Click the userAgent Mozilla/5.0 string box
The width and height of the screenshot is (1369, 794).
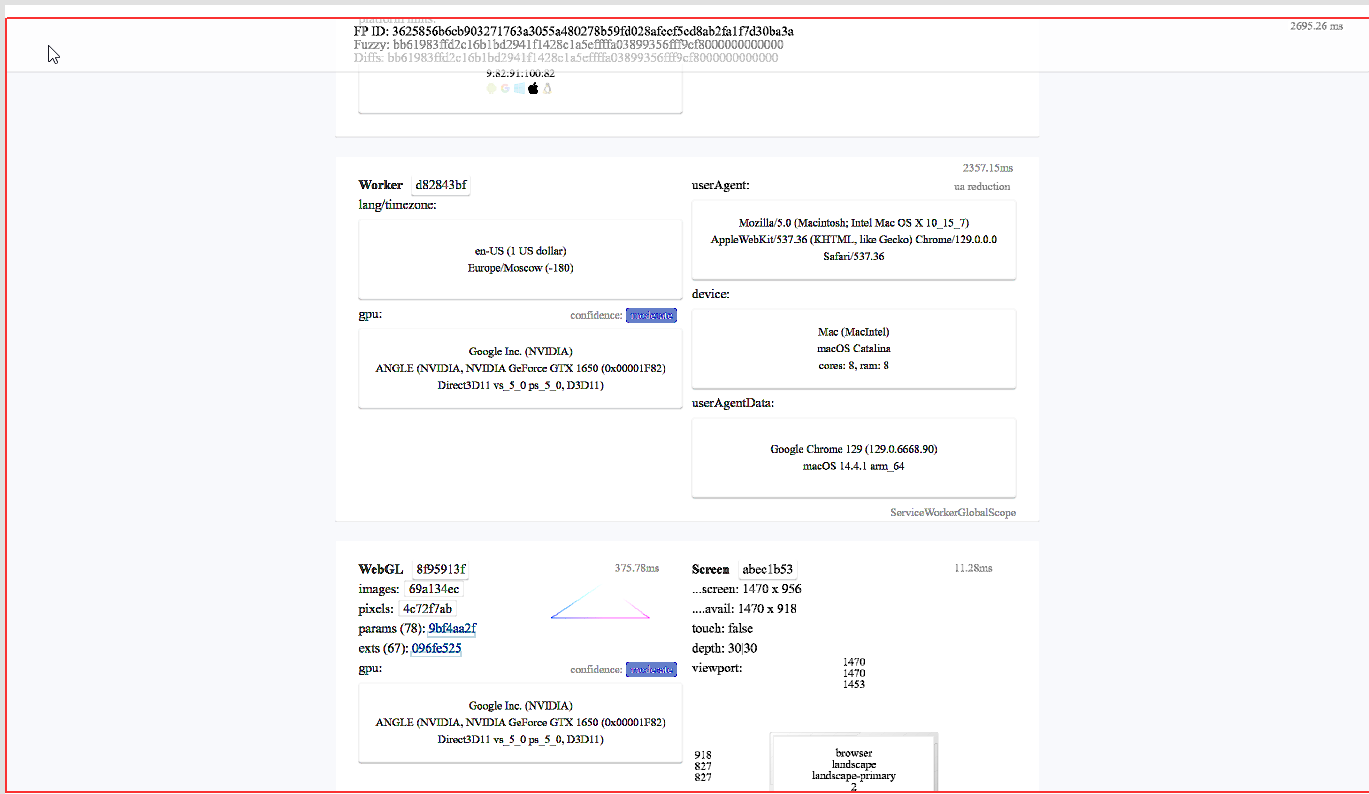[853, 240]
